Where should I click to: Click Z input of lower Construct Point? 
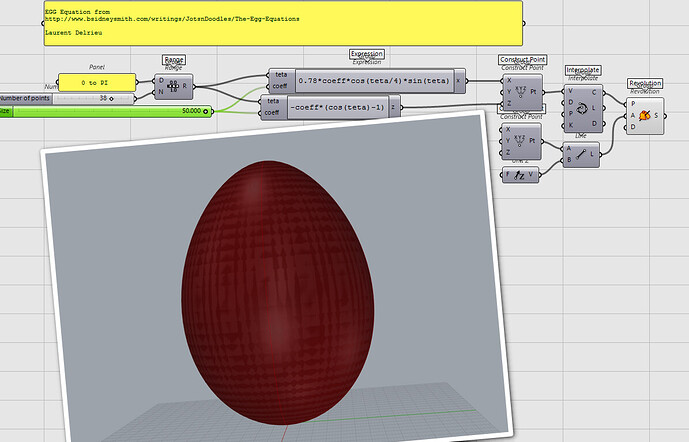(508, 152)
